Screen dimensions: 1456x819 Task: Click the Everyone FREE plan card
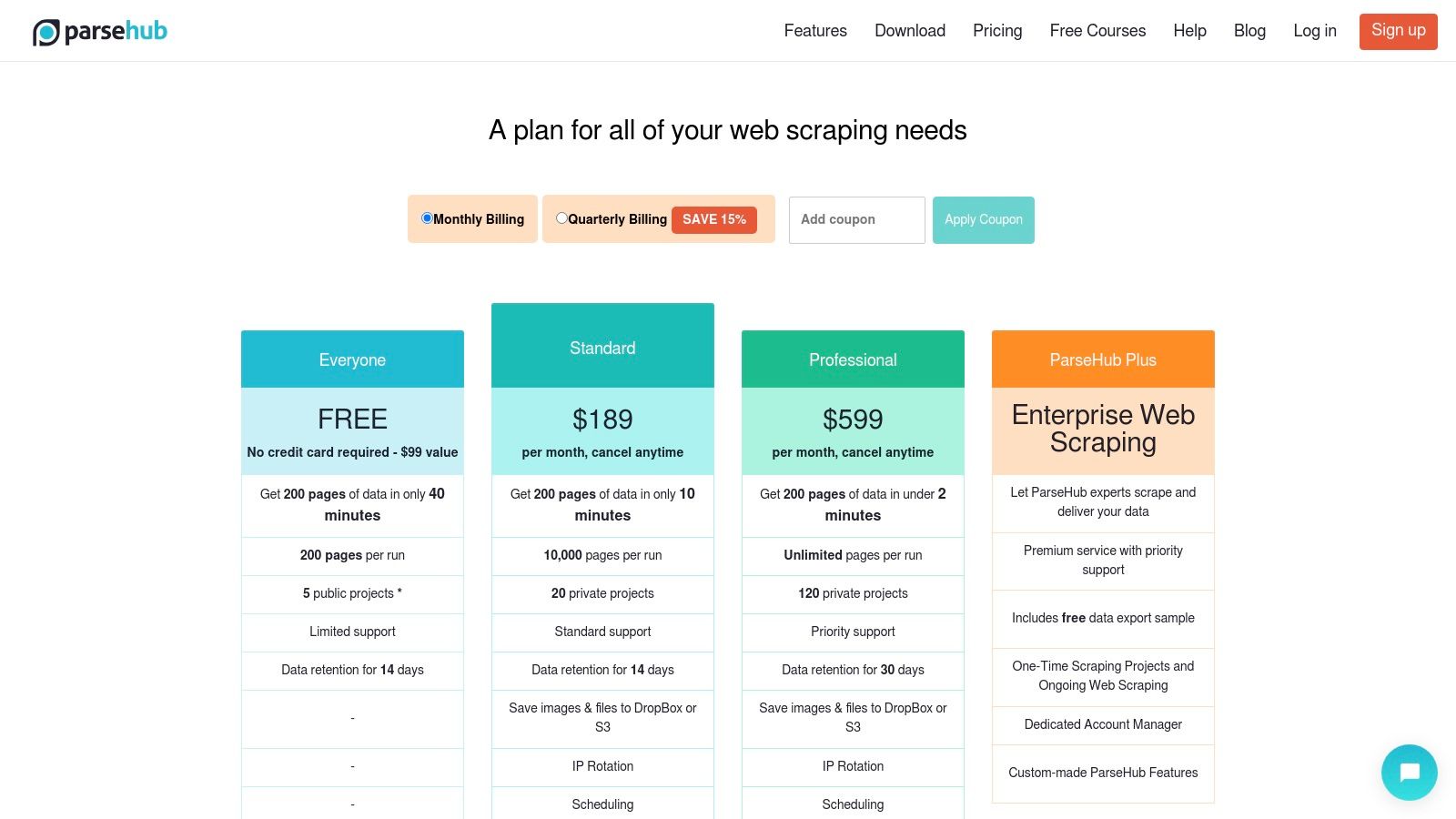pos(352,419)
